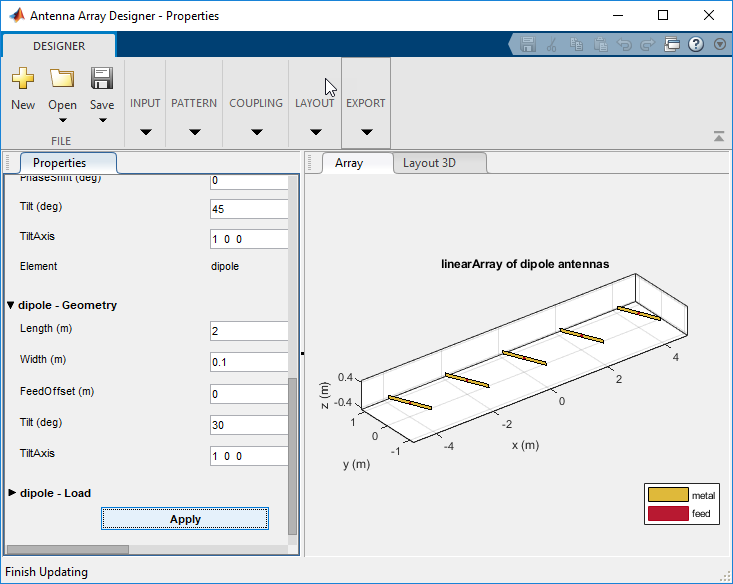The height and width of the screenshot is (584, 733).
Task: Click the 'FILE' section label
Action: [61, 141]
